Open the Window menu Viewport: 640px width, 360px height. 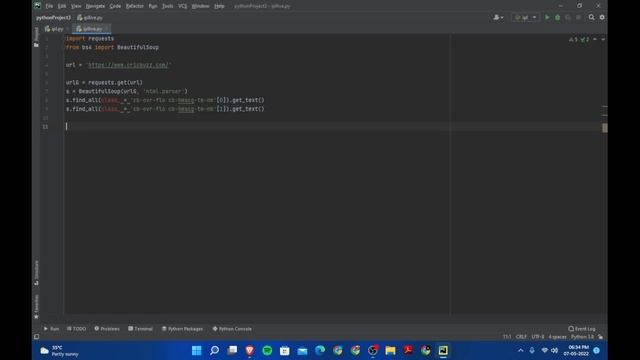(x=200, y=6)
